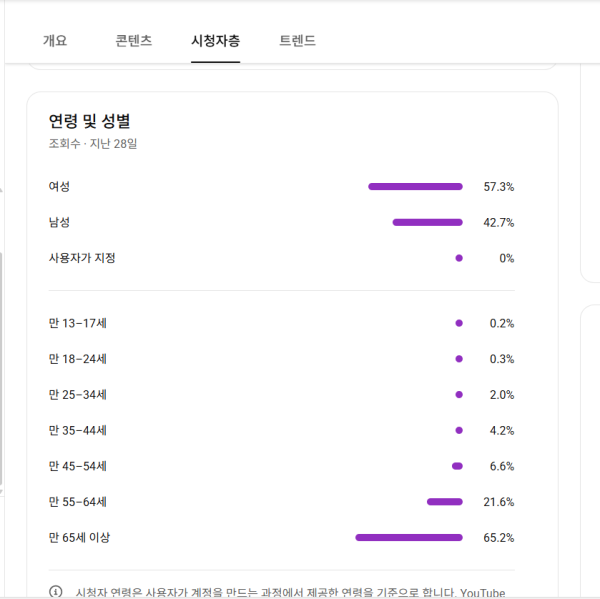Go to the 트렌드 tab
Viewport: 600px width, 599px height.
[297, 41]
